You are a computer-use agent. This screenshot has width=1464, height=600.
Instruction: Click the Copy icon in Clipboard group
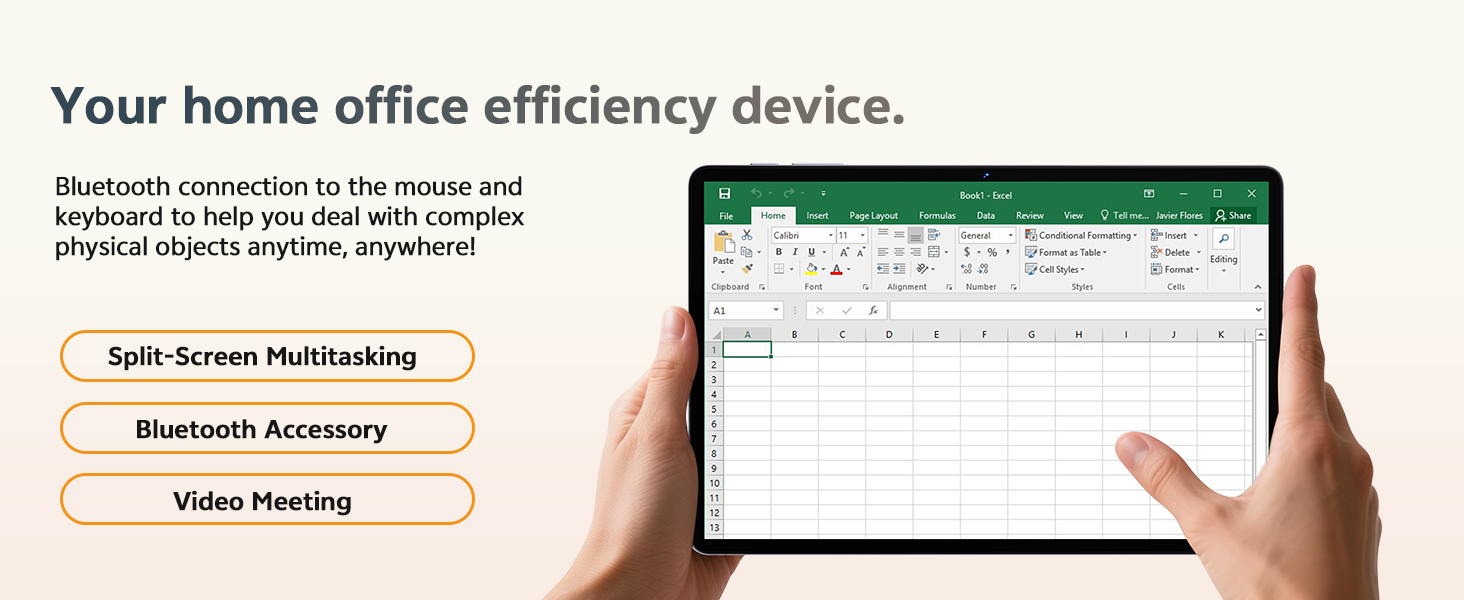[x=746, y=252]
